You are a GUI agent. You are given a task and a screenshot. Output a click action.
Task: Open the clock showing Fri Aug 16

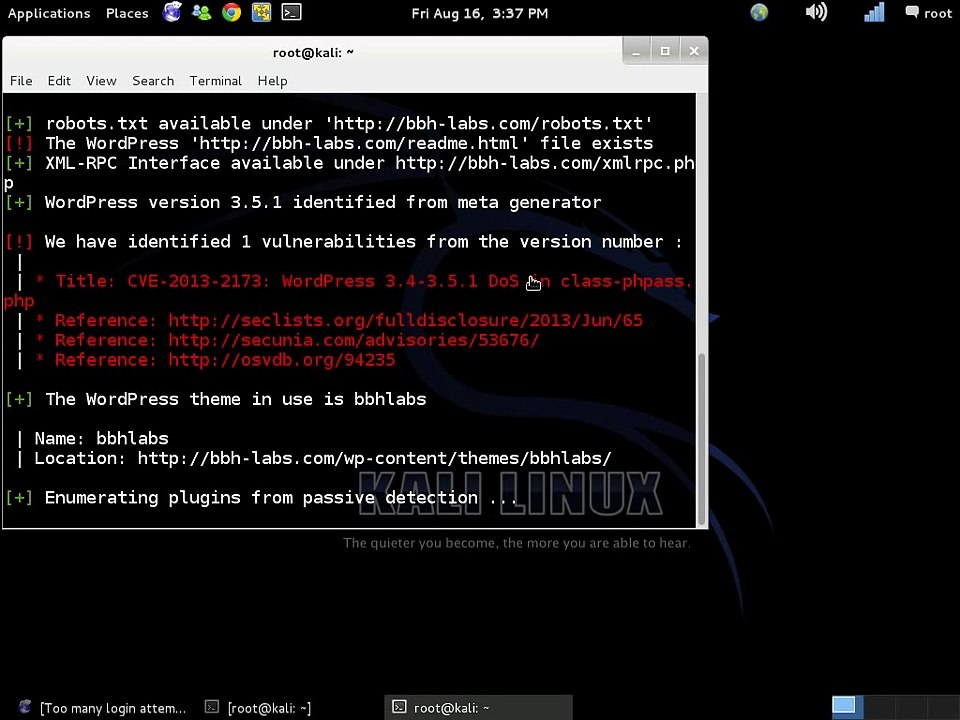tap(479, 13)
